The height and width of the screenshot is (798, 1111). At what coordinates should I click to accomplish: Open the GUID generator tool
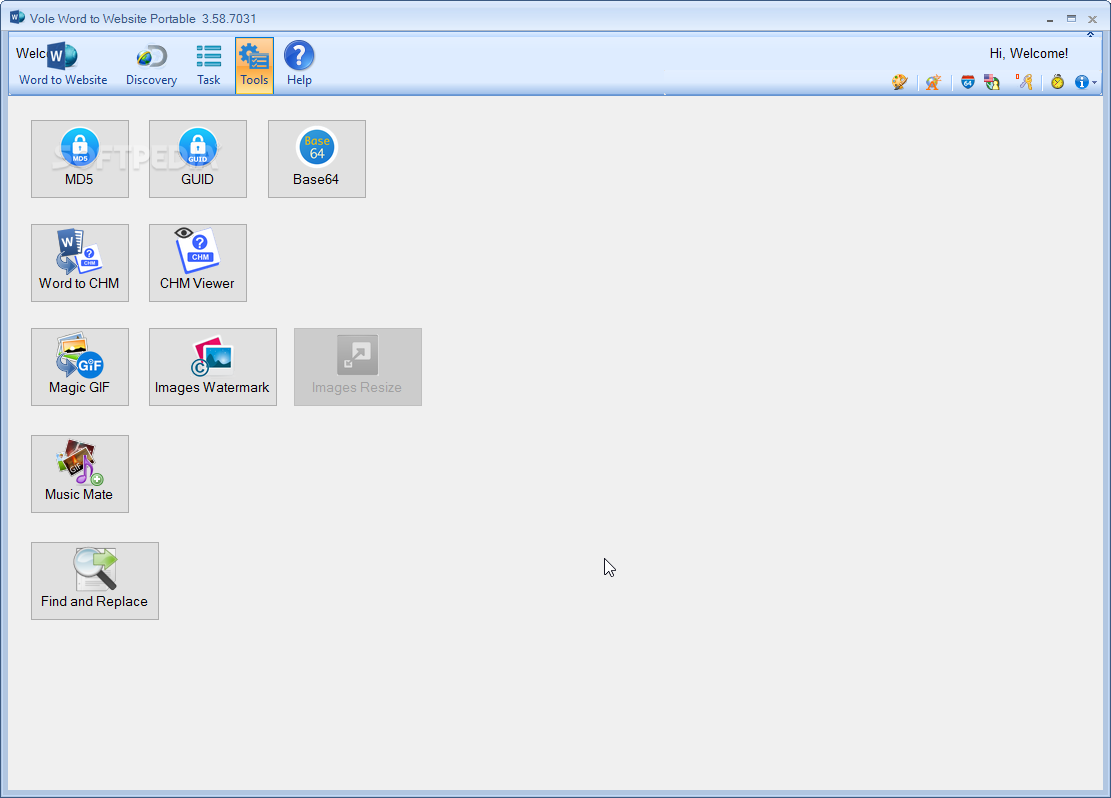point(198,159)
